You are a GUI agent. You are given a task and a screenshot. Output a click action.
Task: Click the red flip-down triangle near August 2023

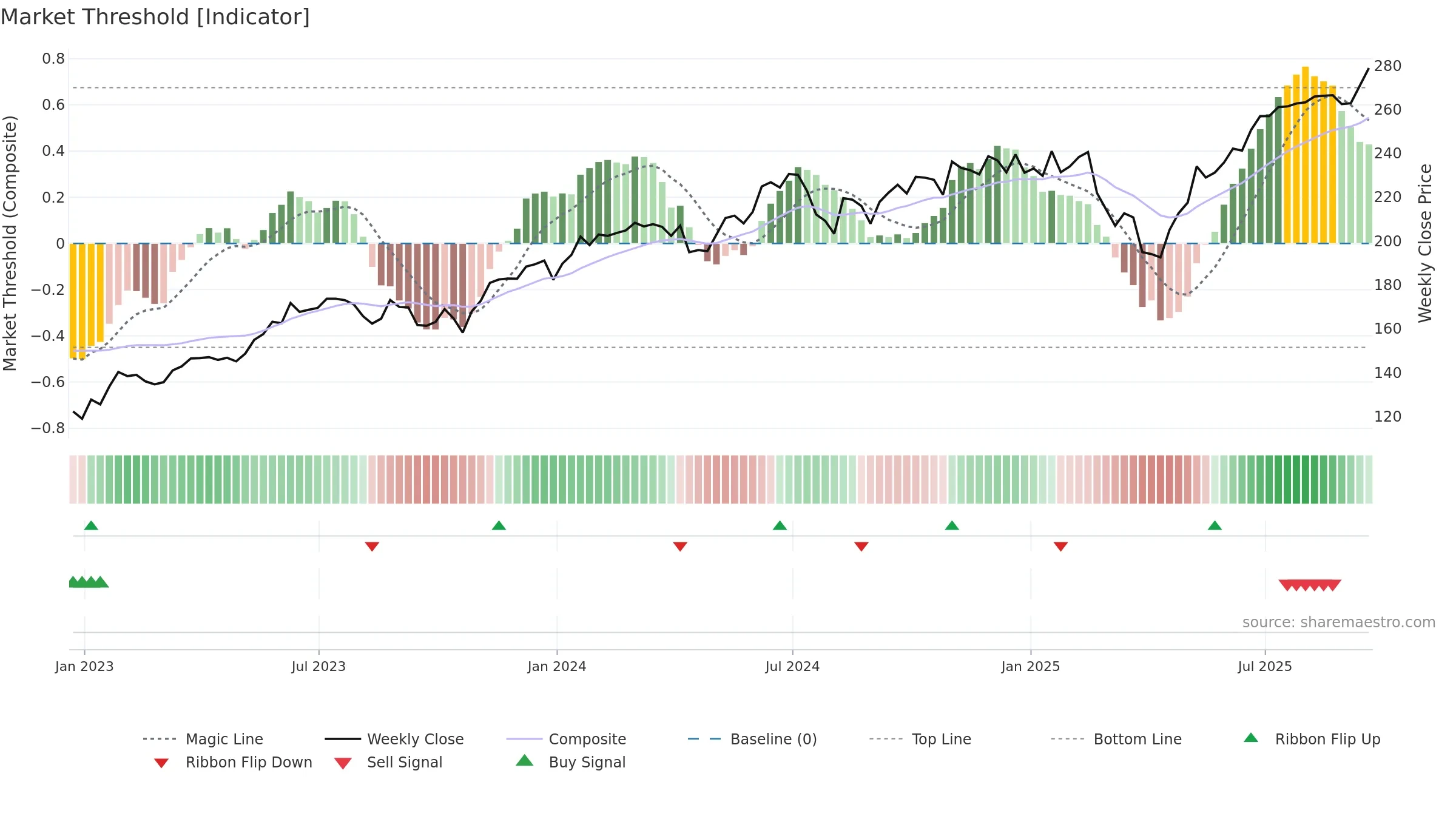pyautogui.click(x=372, y=547)
